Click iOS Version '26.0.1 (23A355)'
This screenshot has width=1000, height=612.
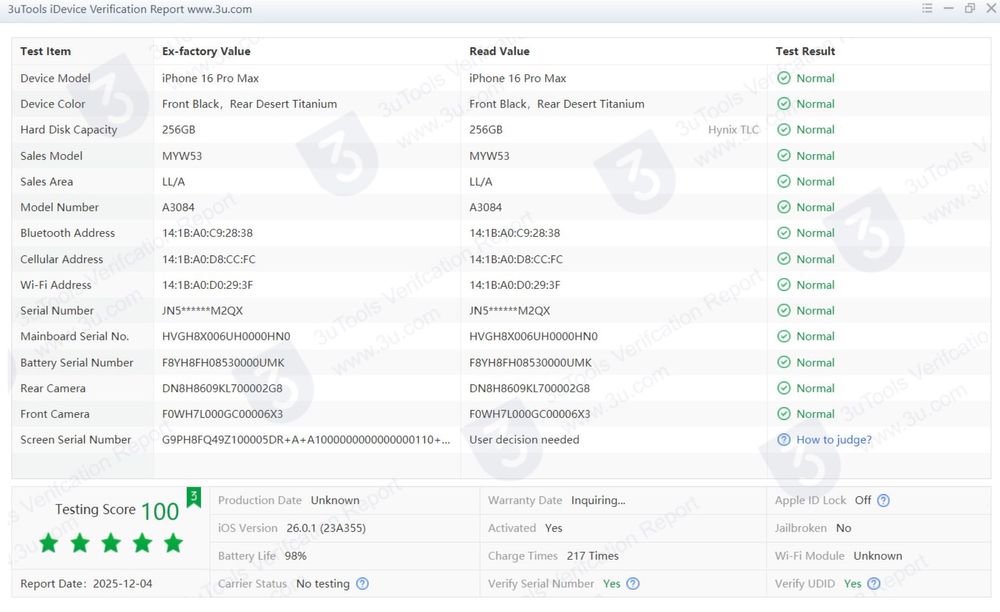pos(326,528)
